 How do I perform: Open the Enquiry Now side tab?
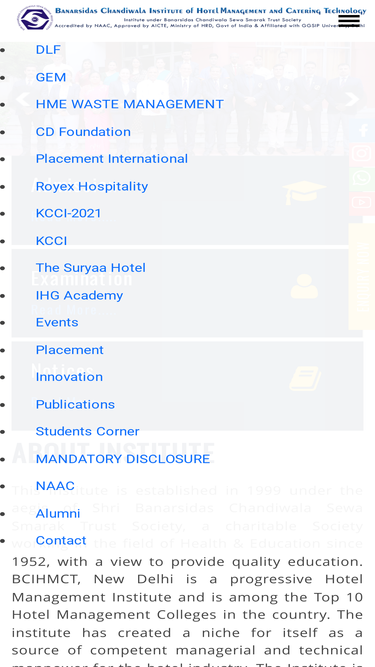pos(362,276)
